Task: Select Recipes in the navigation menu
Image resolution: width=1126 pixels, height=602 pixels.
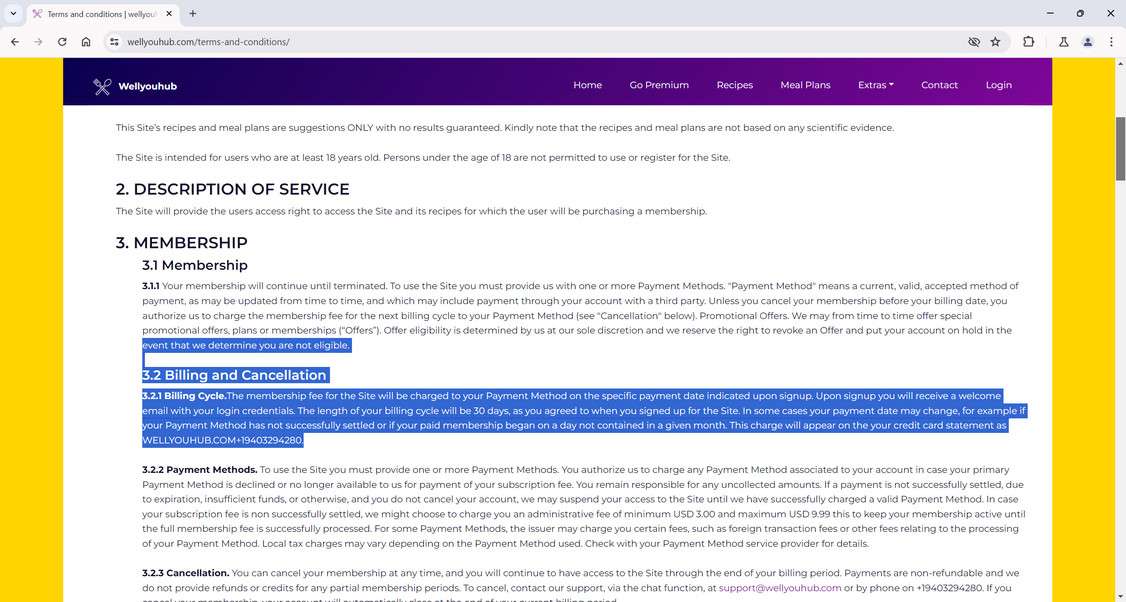Action: [x=734, y=85]
